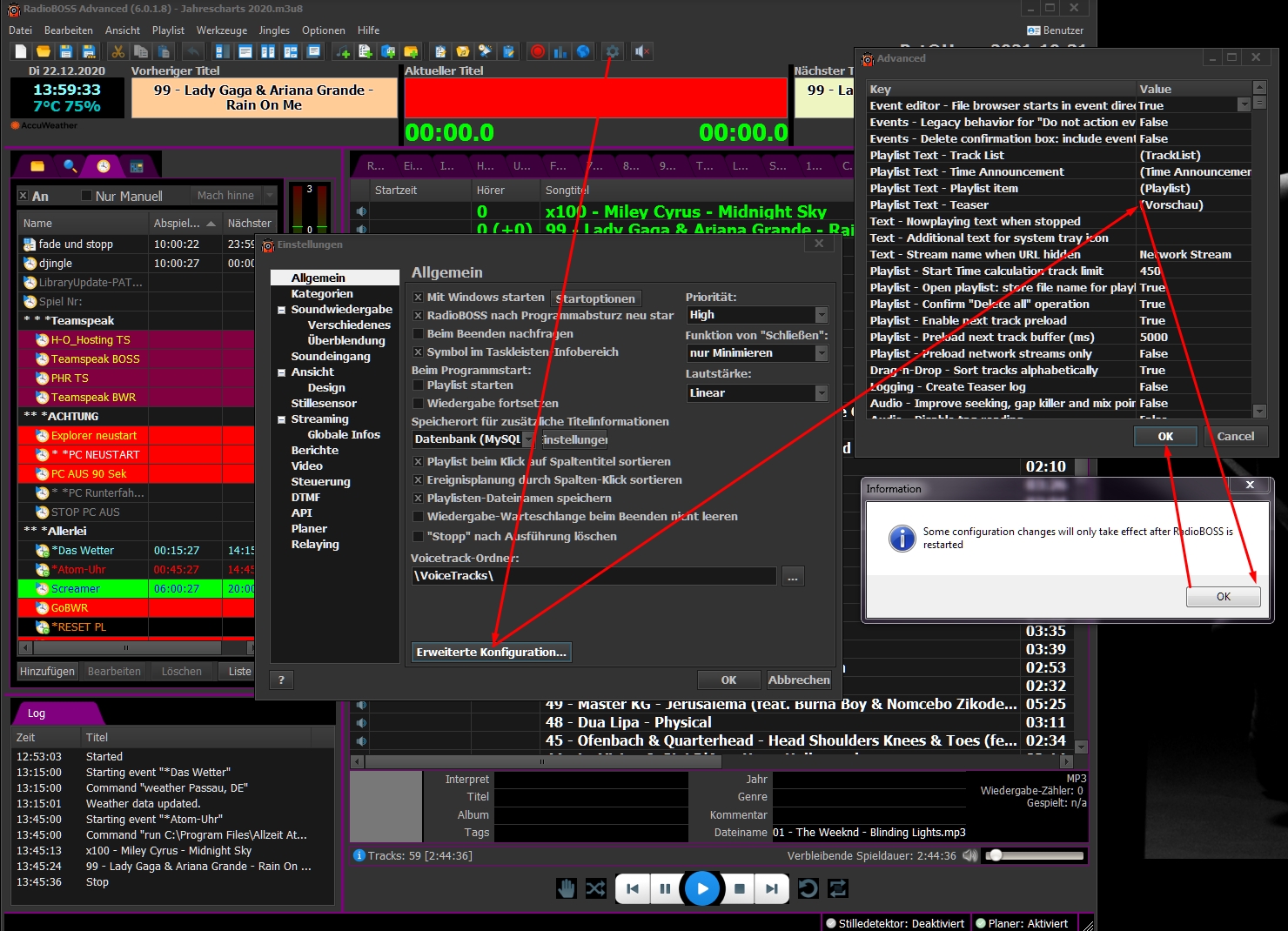Viewport: 1288px width, 931px height.
Task: Click 'Erweiterte Konfiguration...' button
Action: tap(491, 652)
